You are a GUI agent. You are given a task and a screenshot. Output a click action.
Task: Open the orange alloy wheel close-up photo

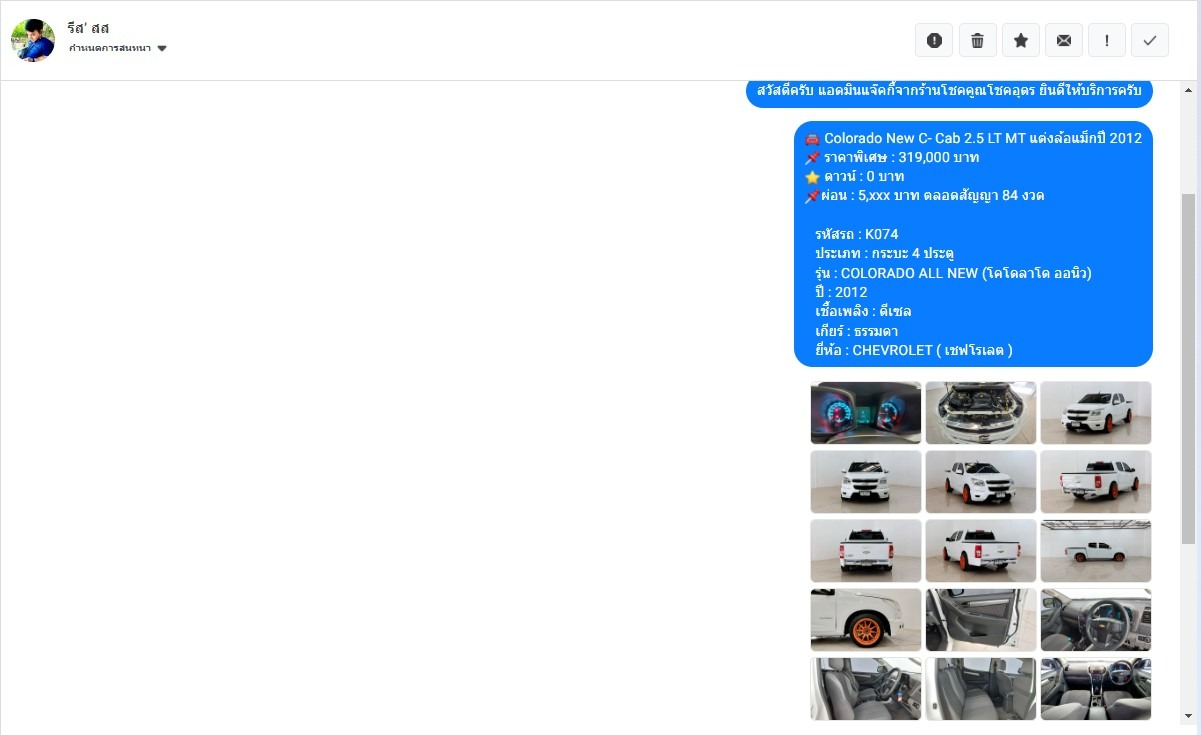coord(866,619)
